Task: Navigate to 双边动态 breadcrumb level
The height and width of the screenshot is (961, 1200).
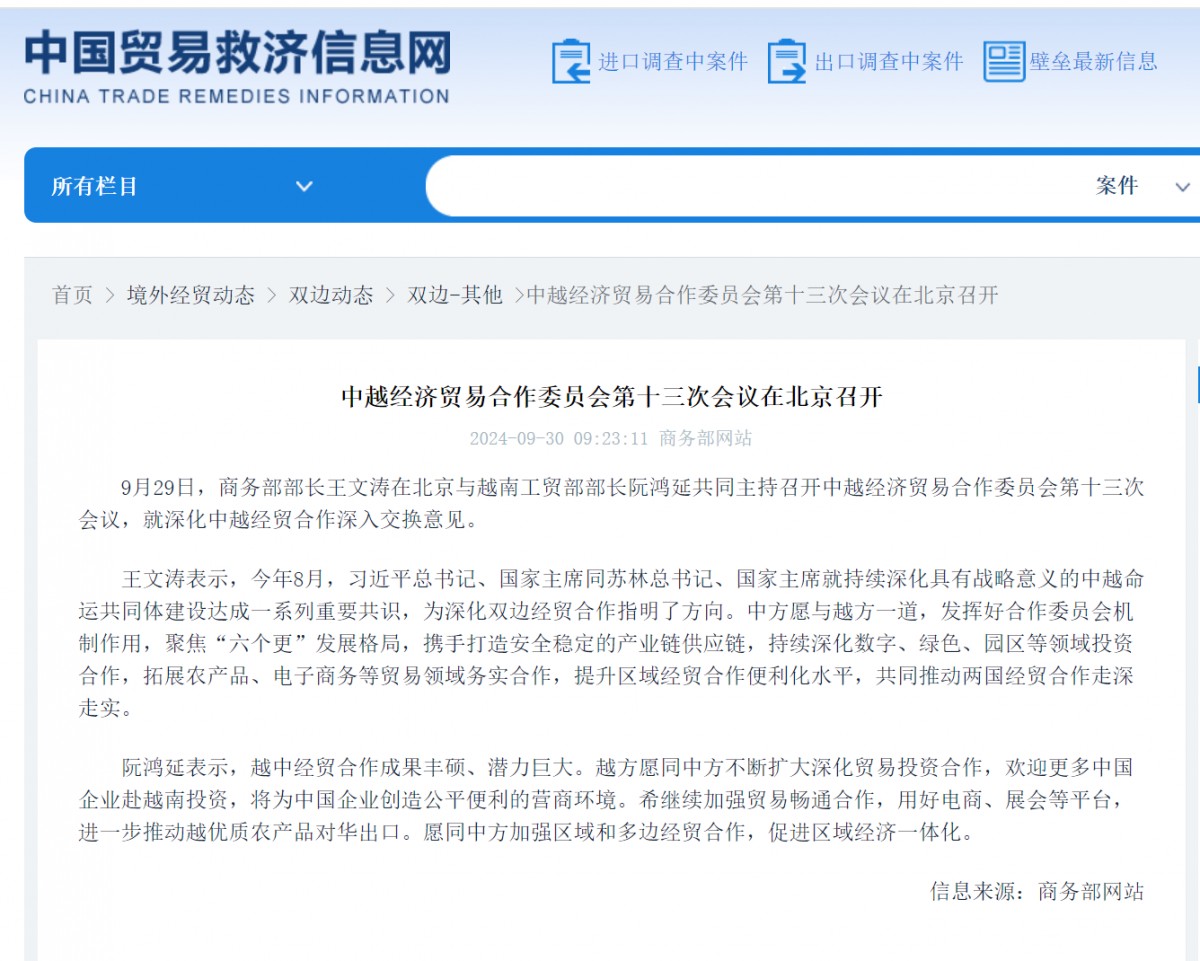Action: [331, 295]
